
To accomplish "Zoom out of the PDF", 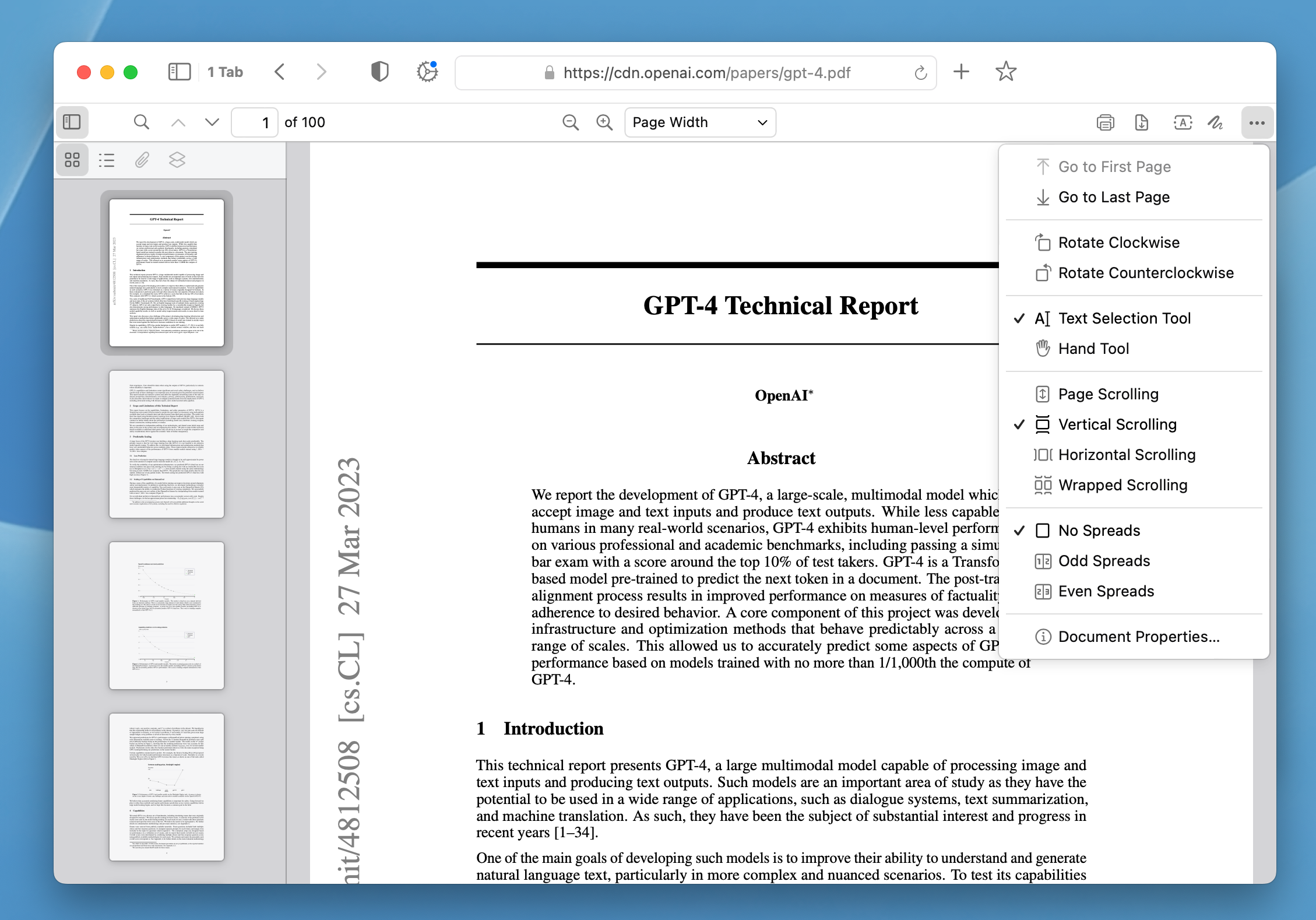I will (571, 122).
